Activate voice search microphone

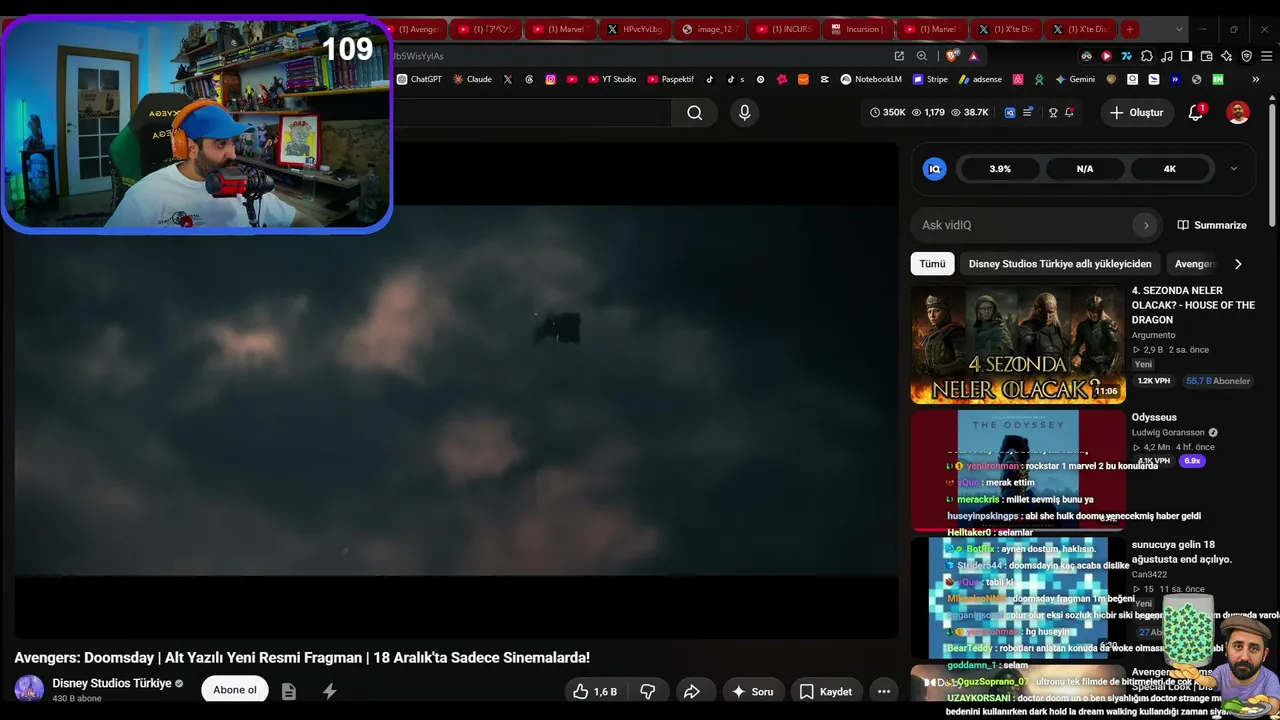tap(744, 113)
